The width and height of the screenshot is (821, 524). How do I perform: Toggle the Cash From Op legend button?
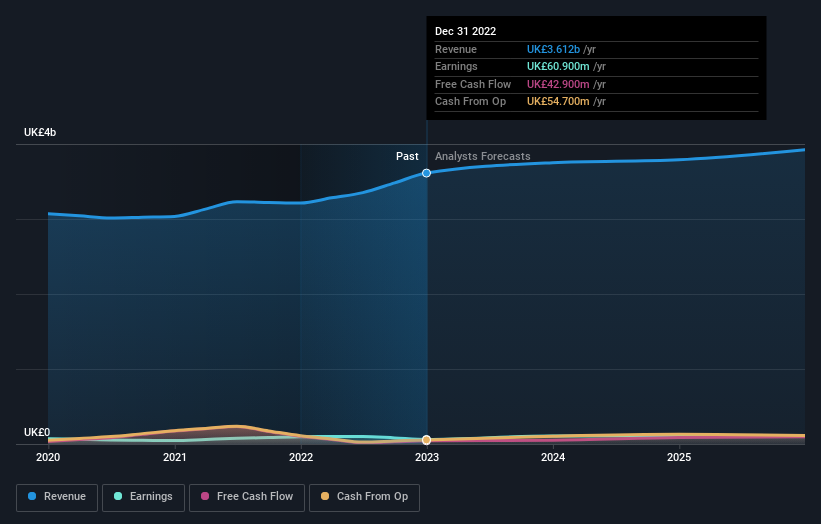tap(364, 497)
